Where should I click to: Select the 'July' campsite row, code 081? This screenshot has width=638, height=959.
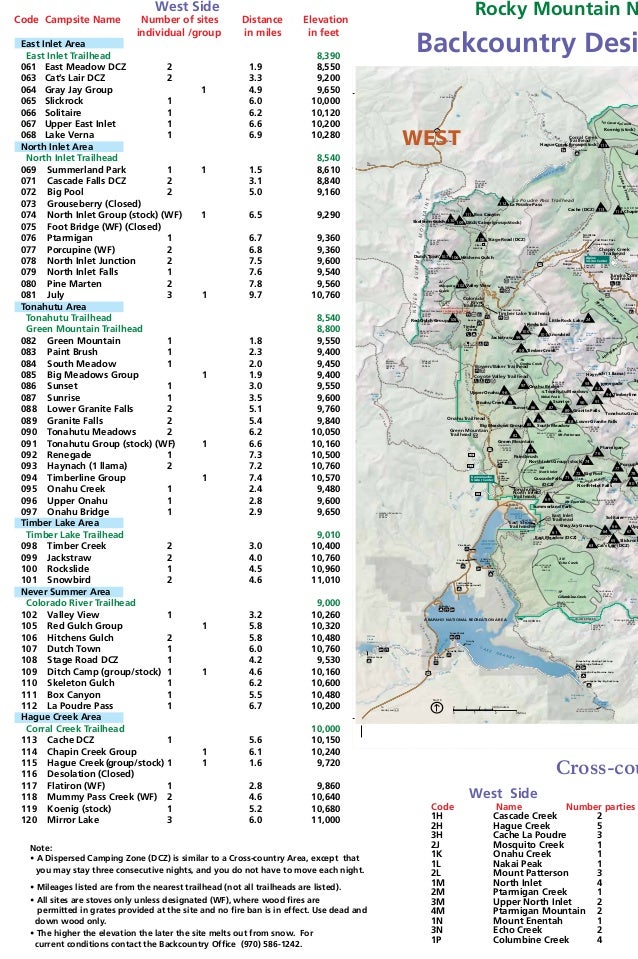[180, 295]
